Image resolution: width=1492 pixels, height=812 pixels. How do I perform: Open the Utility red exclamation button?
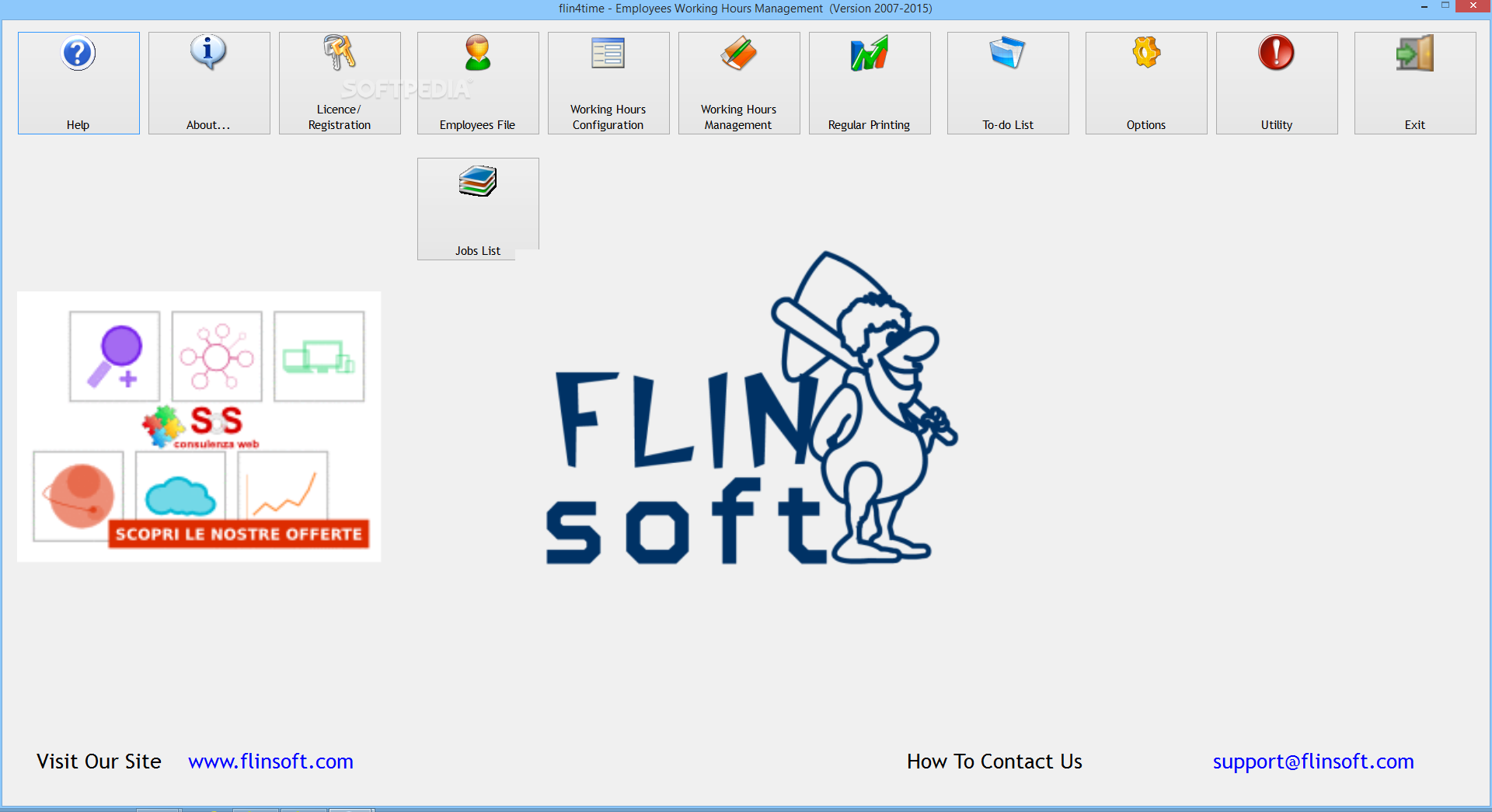1277,83
